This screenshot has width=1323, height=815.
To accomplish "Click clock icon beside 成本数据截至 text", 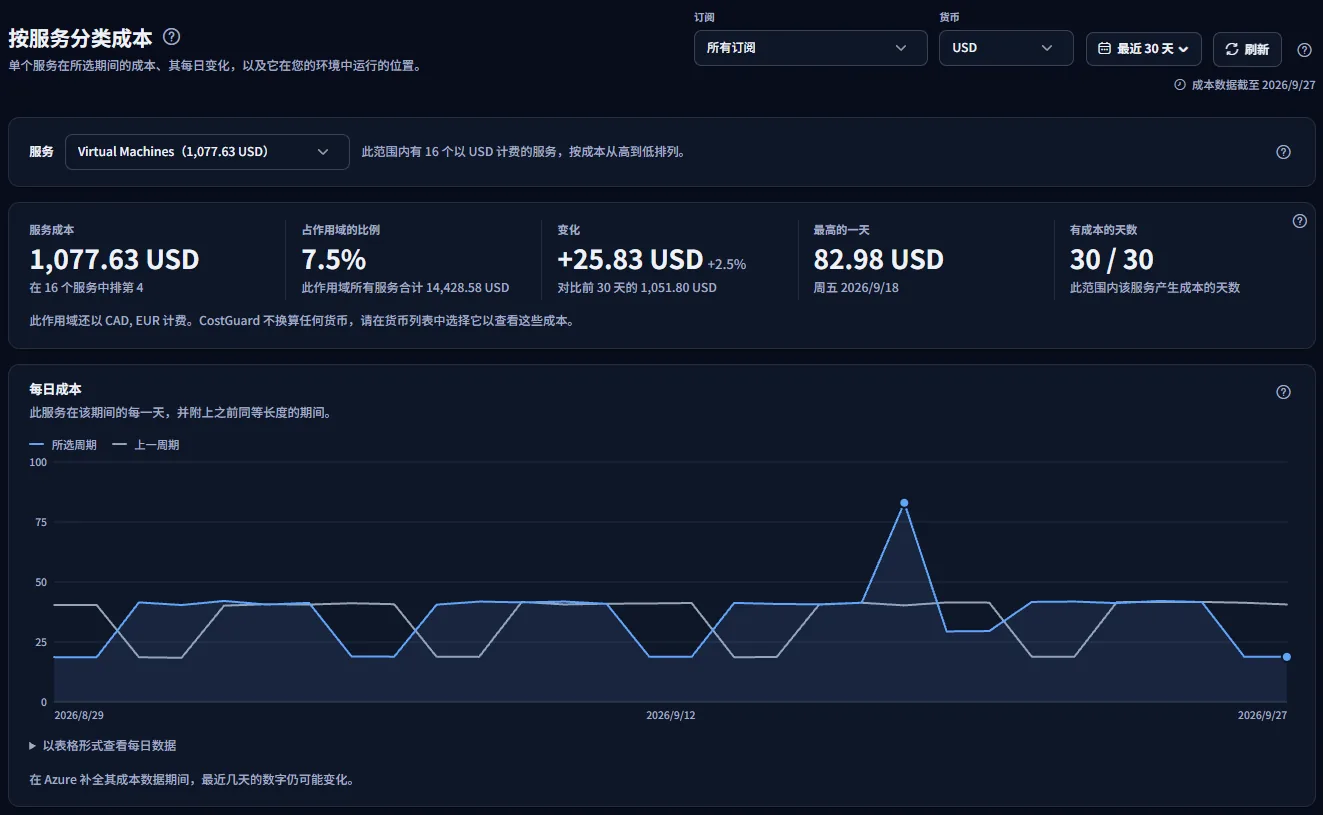I will [x=1180, y=85].
